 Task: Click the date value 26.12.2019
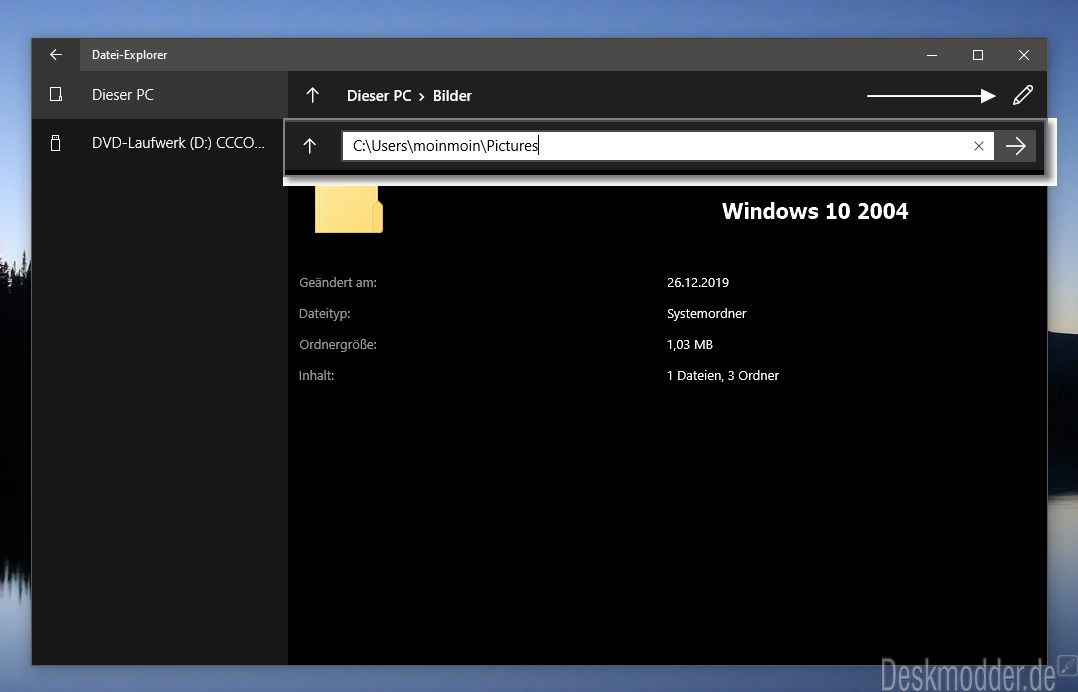pyautogui.click(x=698, y=282)
